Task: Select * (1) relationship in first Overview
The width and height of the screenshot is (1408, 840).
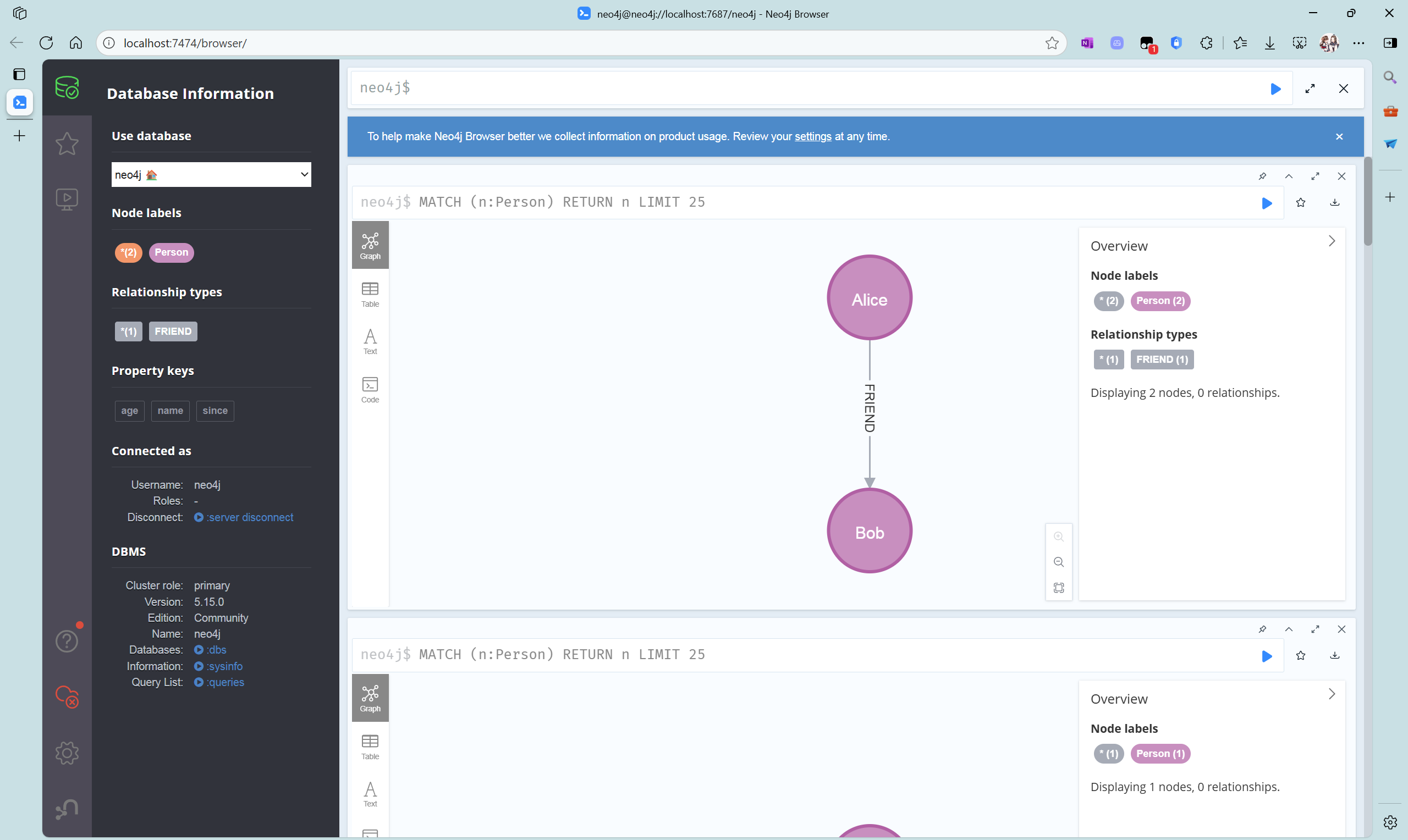Action: (1109, 360)
